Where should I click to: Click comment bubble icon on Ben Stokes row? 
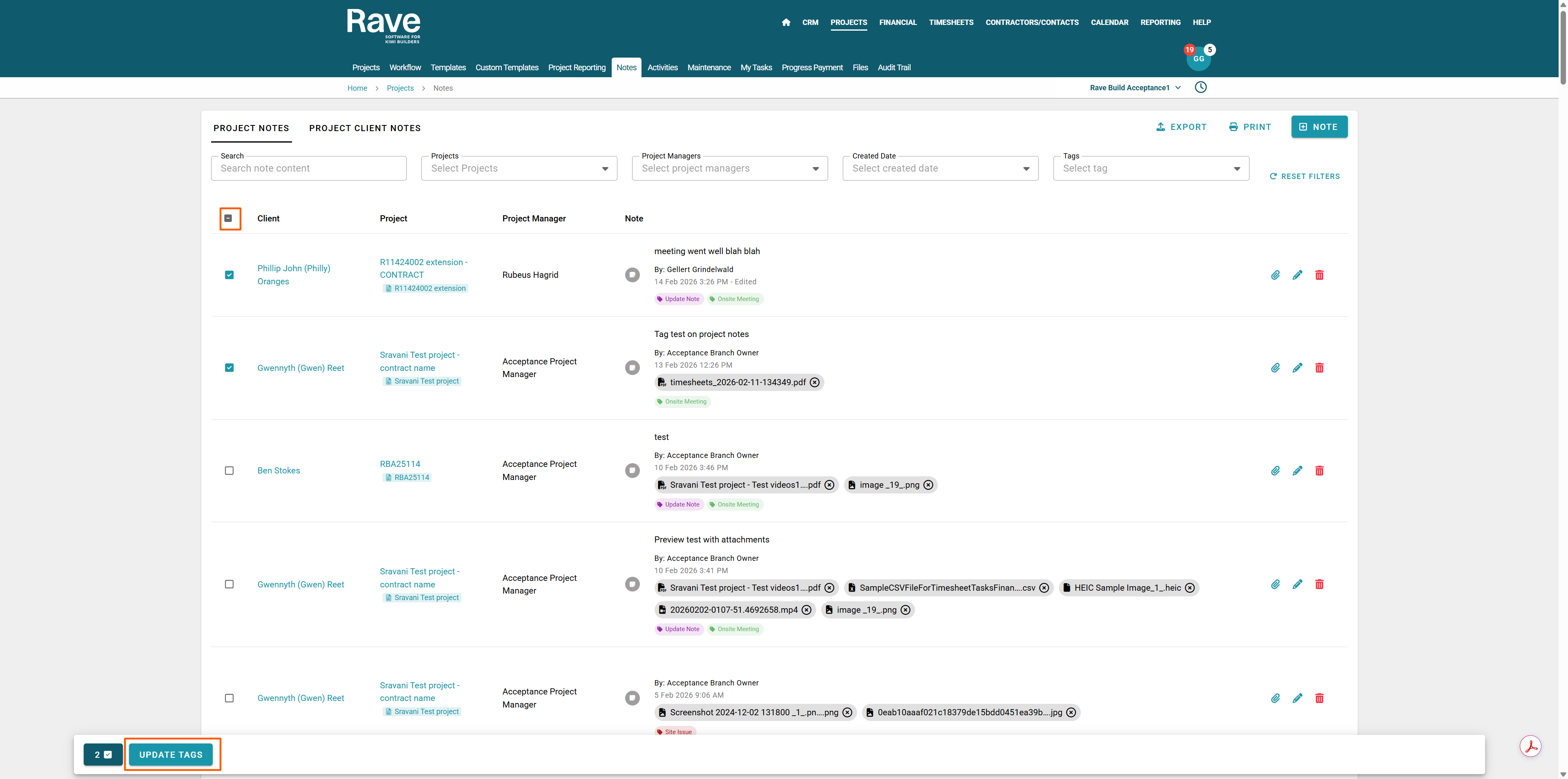coord(633,470)
